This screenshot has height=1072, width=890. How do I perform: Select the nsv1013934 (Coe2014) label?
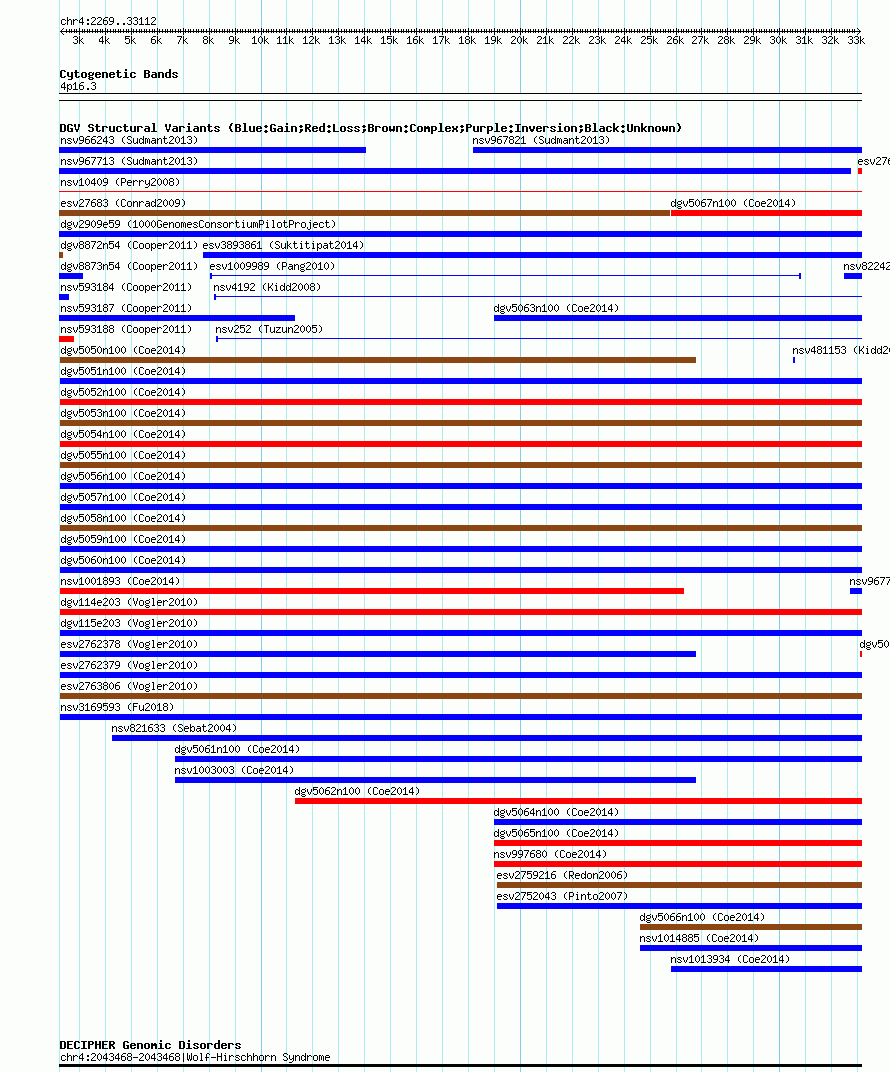730,959
